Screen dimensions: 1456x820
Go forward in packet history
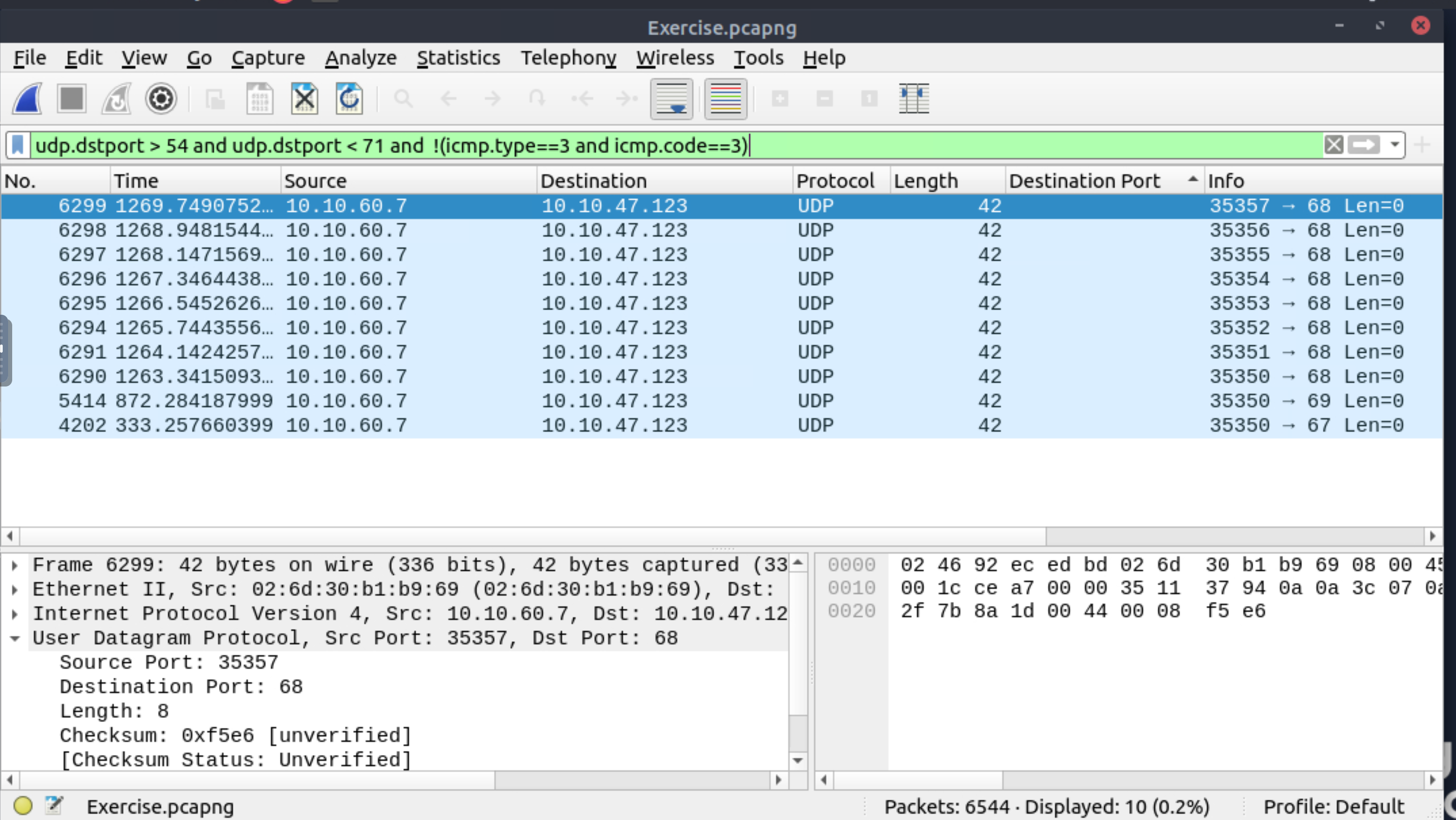[493, 99]
